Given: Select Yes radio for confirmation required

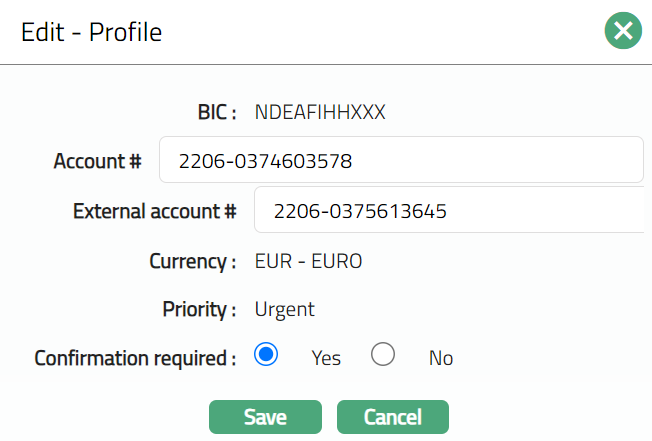Looking at the screenshot, I should coord(266,355).
